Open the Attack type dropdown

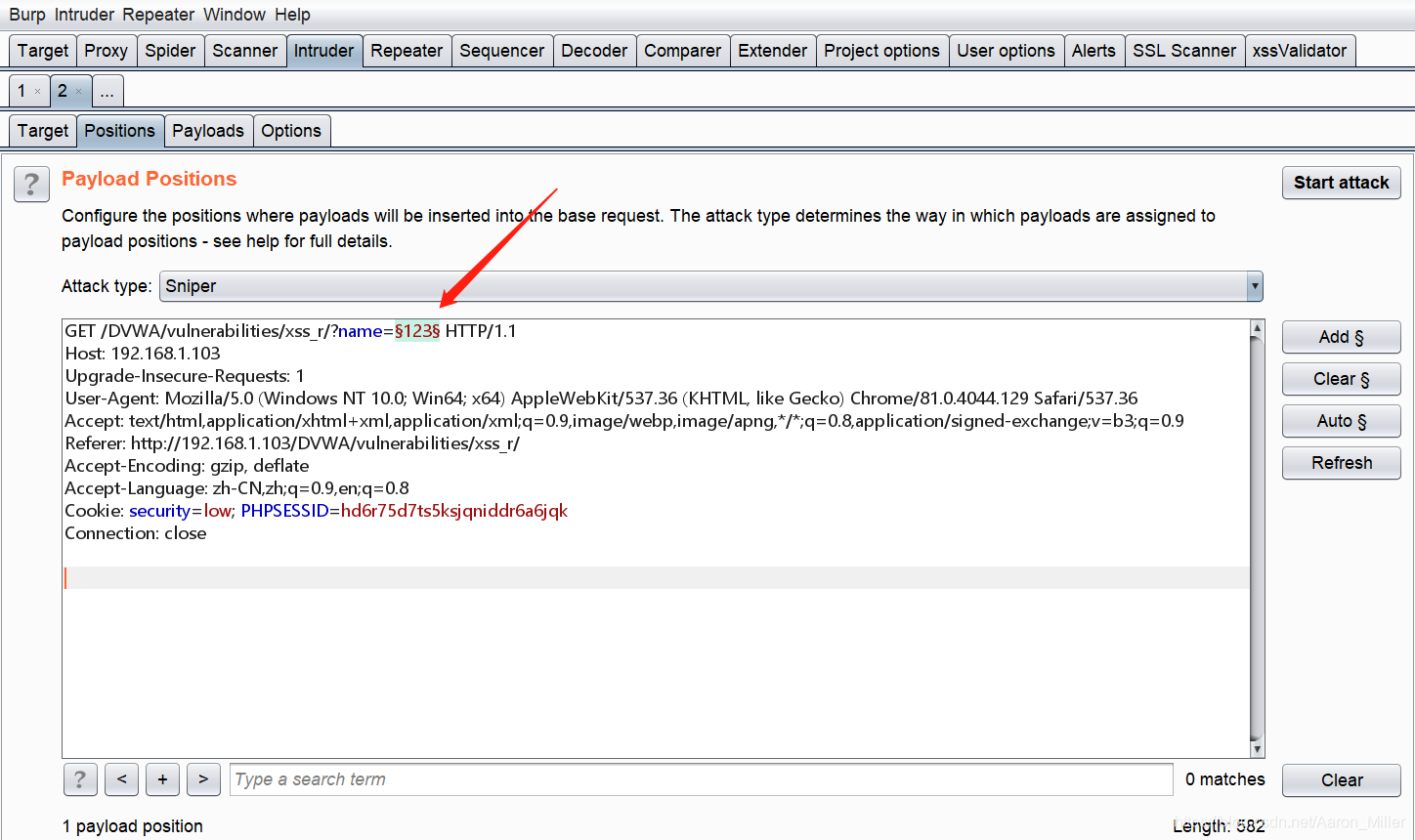[x=711, y=286]
